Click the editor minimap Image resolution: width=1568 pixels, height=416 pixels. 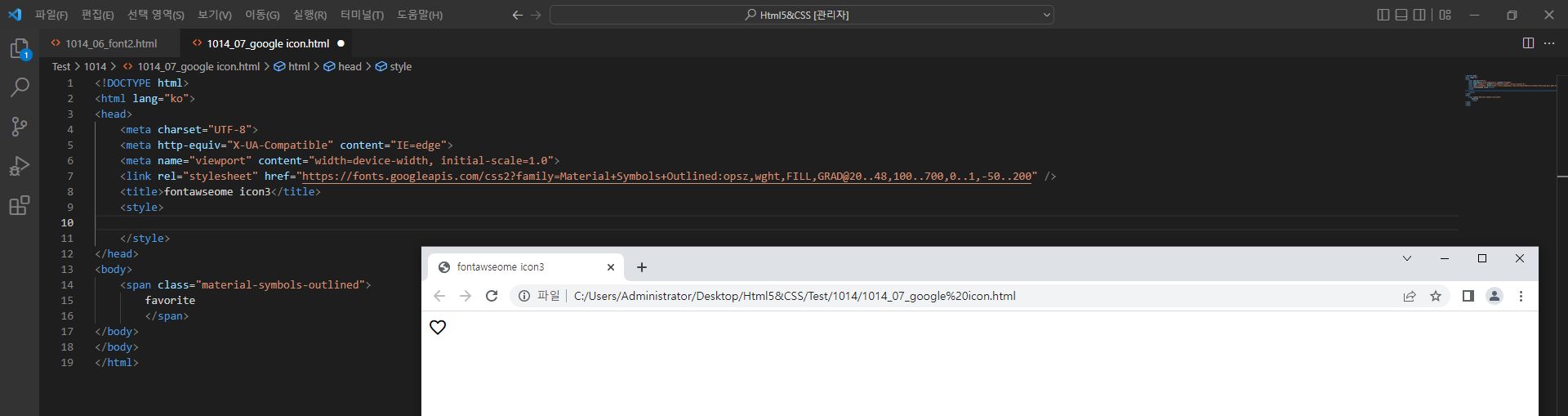coord(1510,90)
